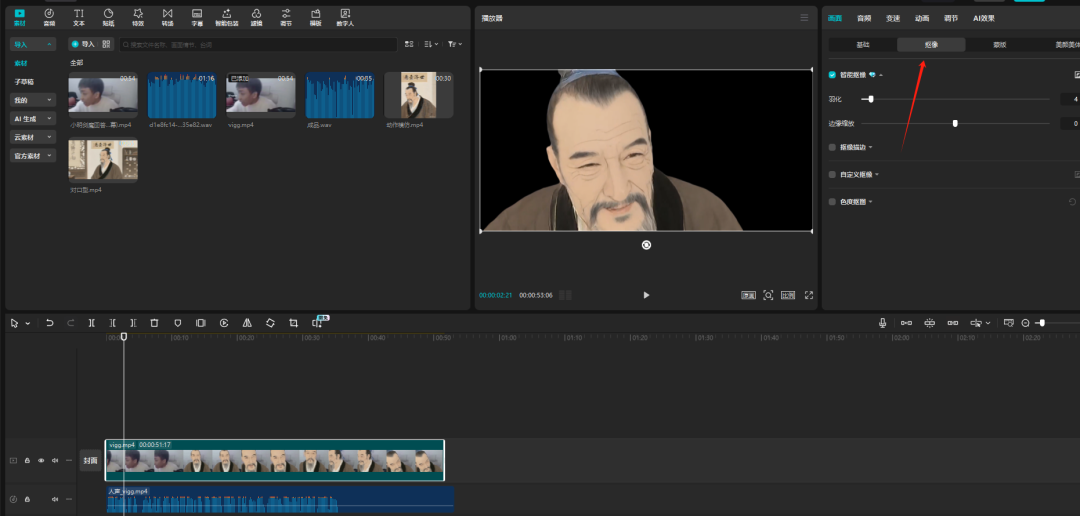
Task: Expand the 官方素材 sidebar dropdown
Action: [x=32, y=156]
